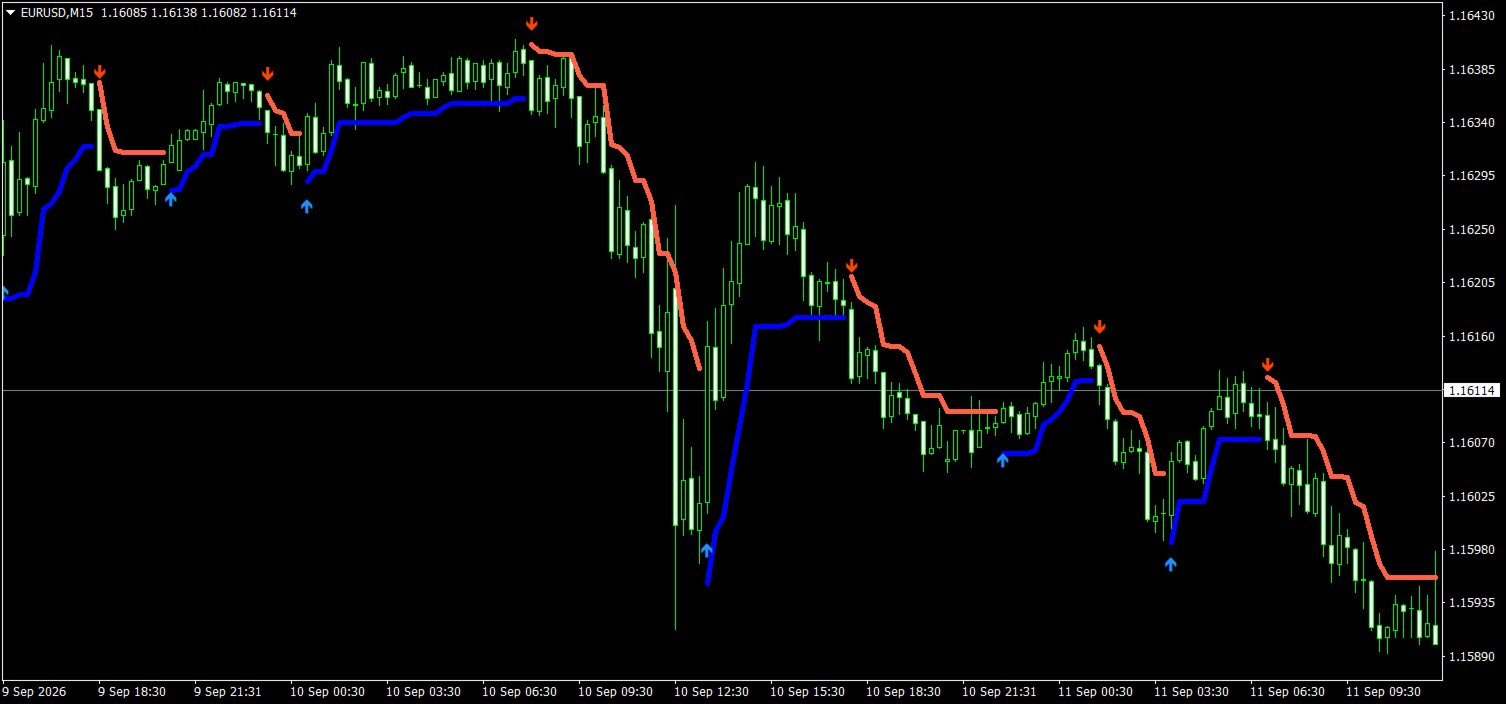This screenshot has height=704, width=1506.
Task: Click the red down arrow at chart's highest peak
Action: tap(532, 24)
